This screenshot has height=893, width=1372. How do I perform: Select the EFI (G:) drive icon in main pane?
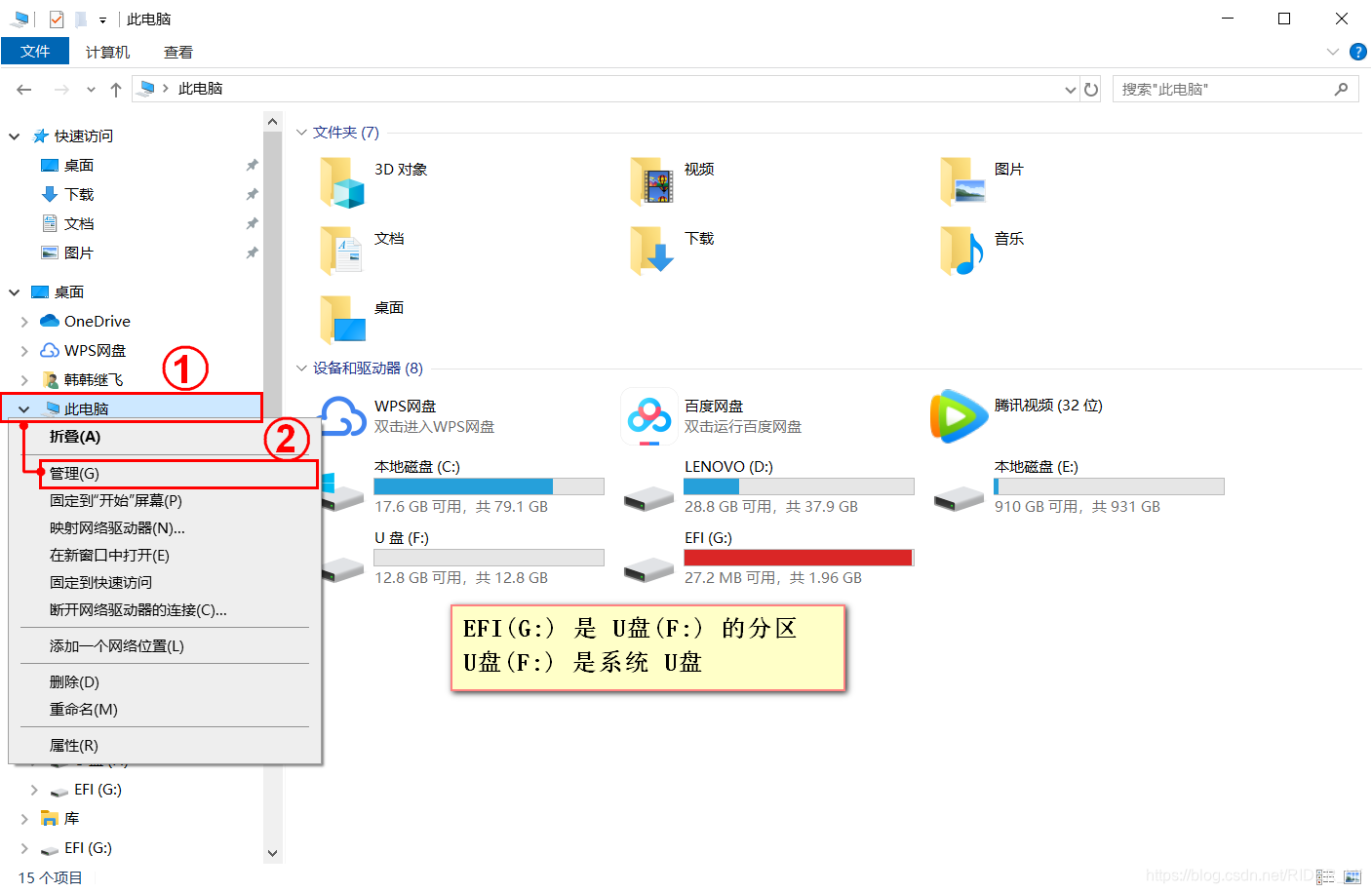coord(649,569)
